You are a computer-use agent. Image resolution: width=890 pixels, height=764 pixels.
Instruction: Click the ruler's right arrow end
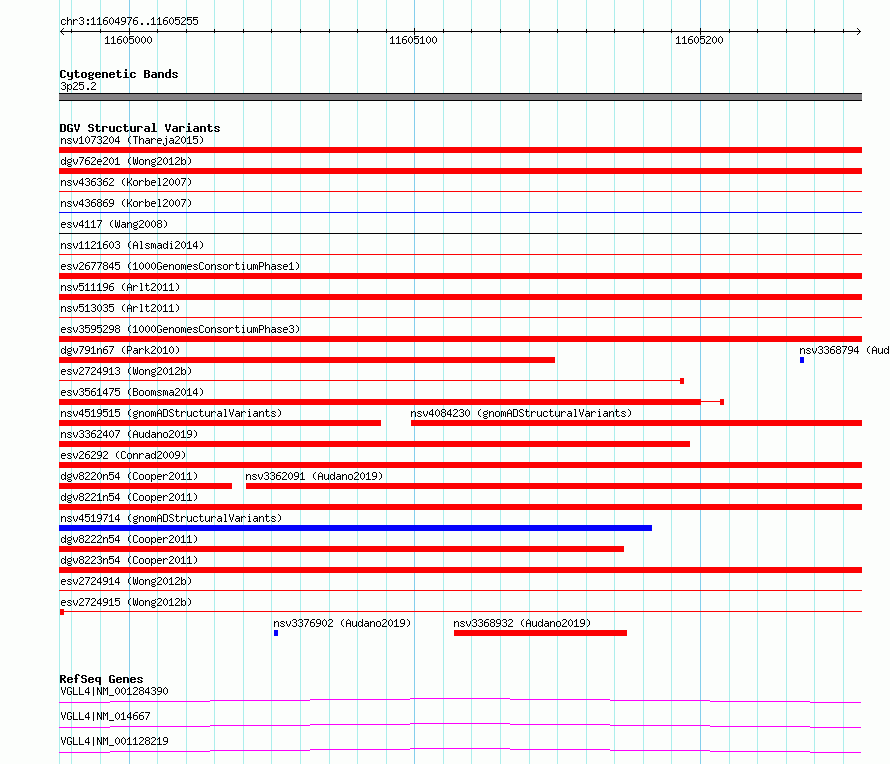click(858, 31)
